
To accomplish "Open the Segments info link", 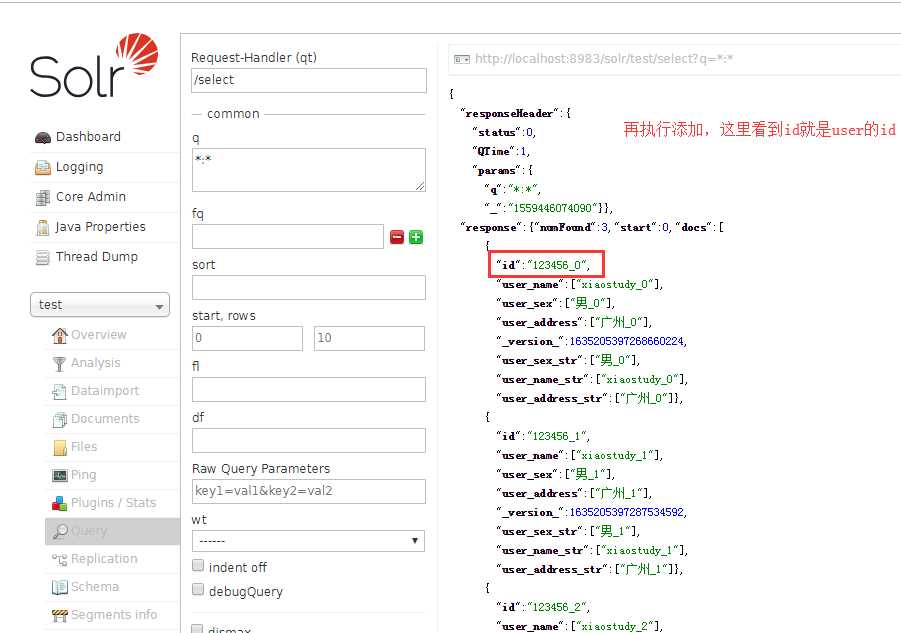I will [114, 615].
